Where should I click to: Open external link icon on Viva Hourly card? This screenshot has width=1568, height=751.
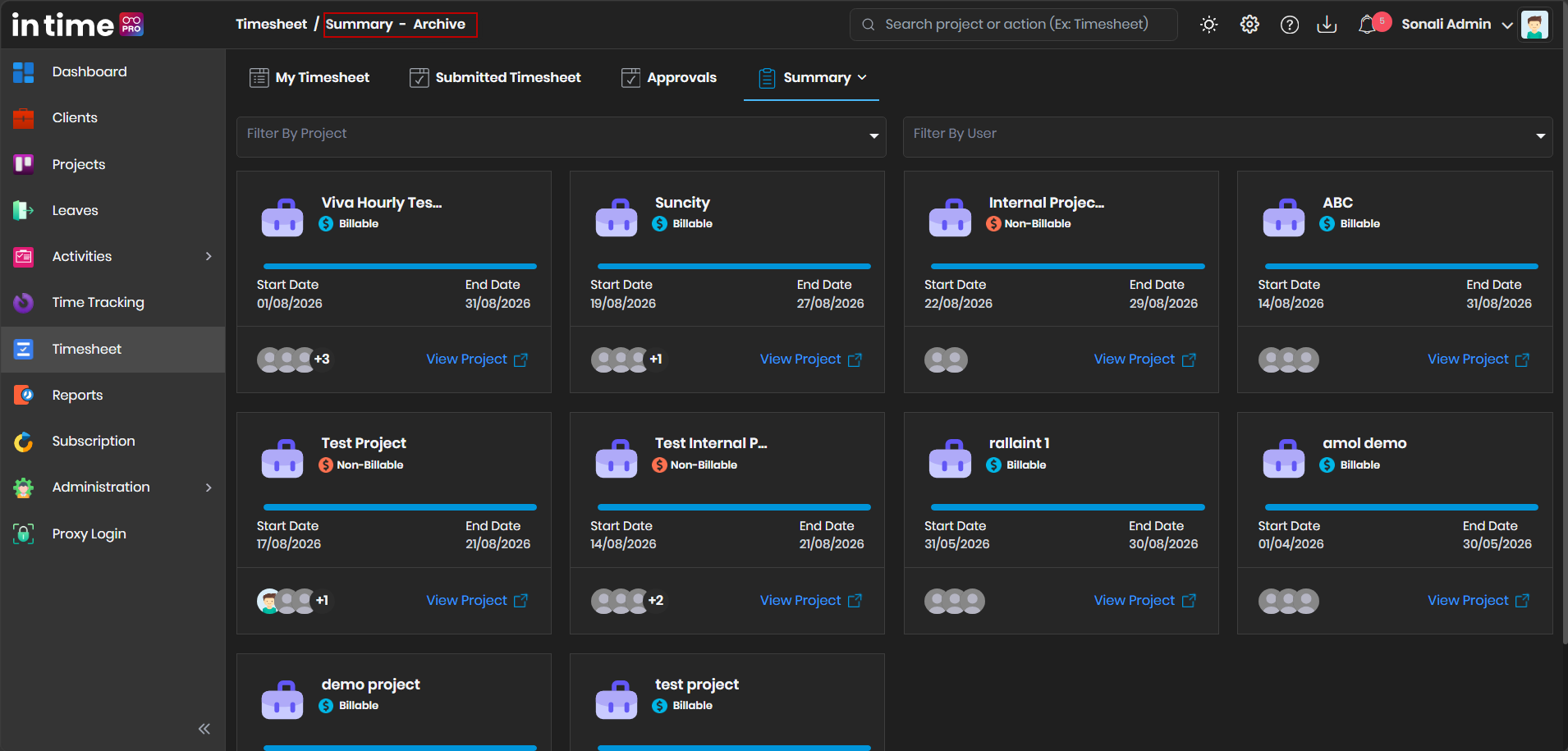tap(520, 359)
